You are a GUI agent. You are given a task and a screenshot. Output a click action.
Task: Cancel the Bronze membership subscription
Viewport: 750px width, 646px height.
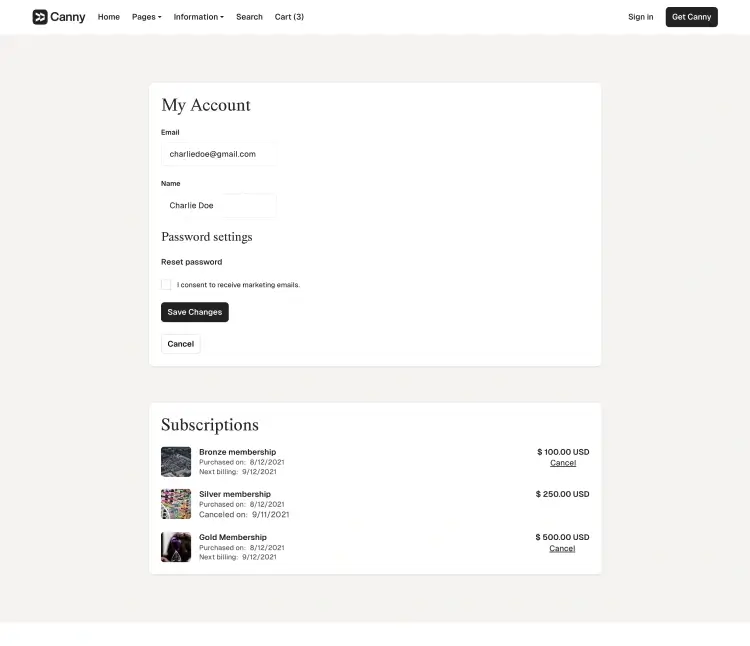[x=563, y=463]
